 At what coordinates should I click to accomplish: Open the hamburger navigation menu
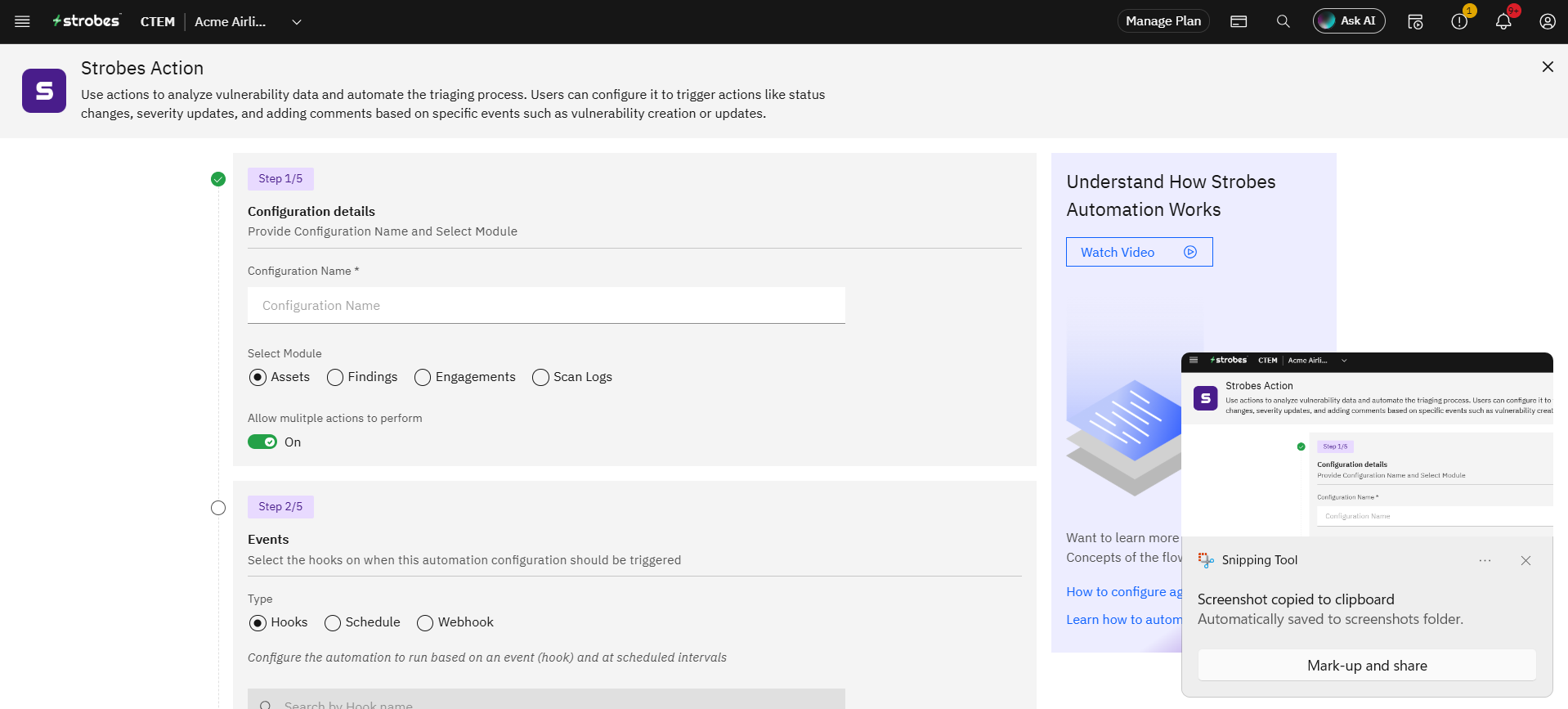22,22
